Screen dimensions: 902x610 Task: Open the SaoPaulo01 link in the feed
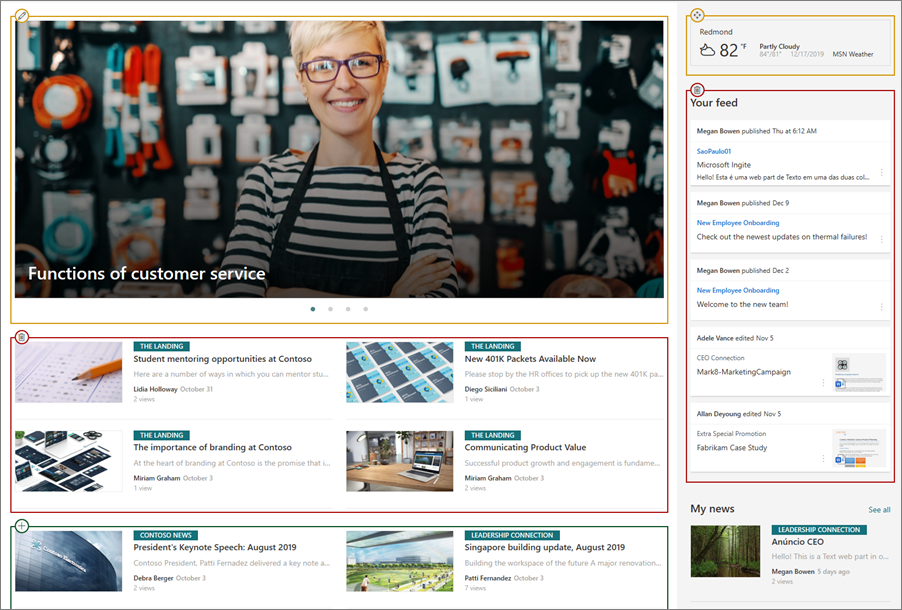click(x=714, y=151)
